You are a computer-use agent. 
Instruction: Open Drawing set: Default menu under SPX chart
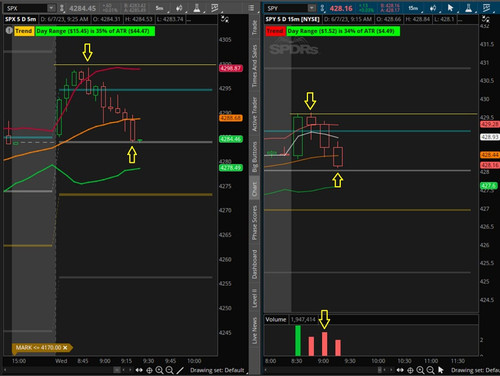(218, 370)
